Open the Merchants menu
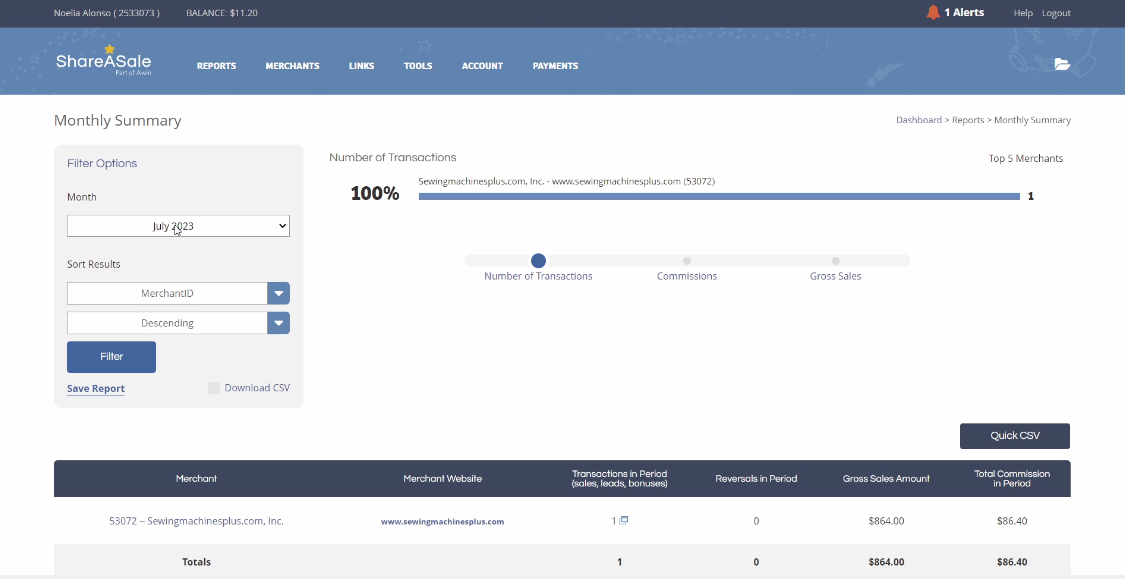The width and height of the screenshot is (1125, 579). pyautogui.click(x=293, y=66)
